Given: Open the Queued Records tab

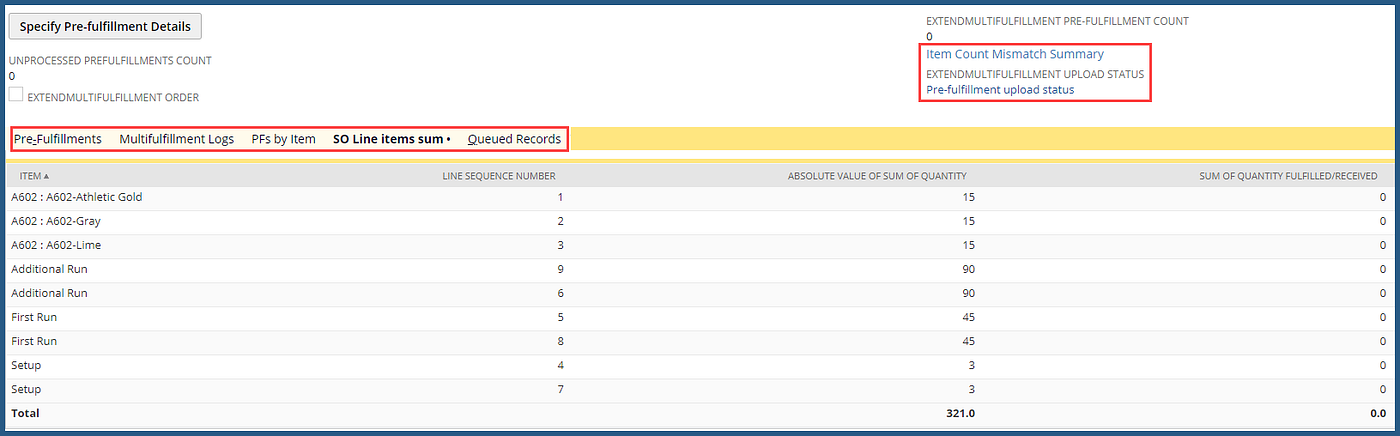Looking at the screenshot, I should (x=514, y=139).
